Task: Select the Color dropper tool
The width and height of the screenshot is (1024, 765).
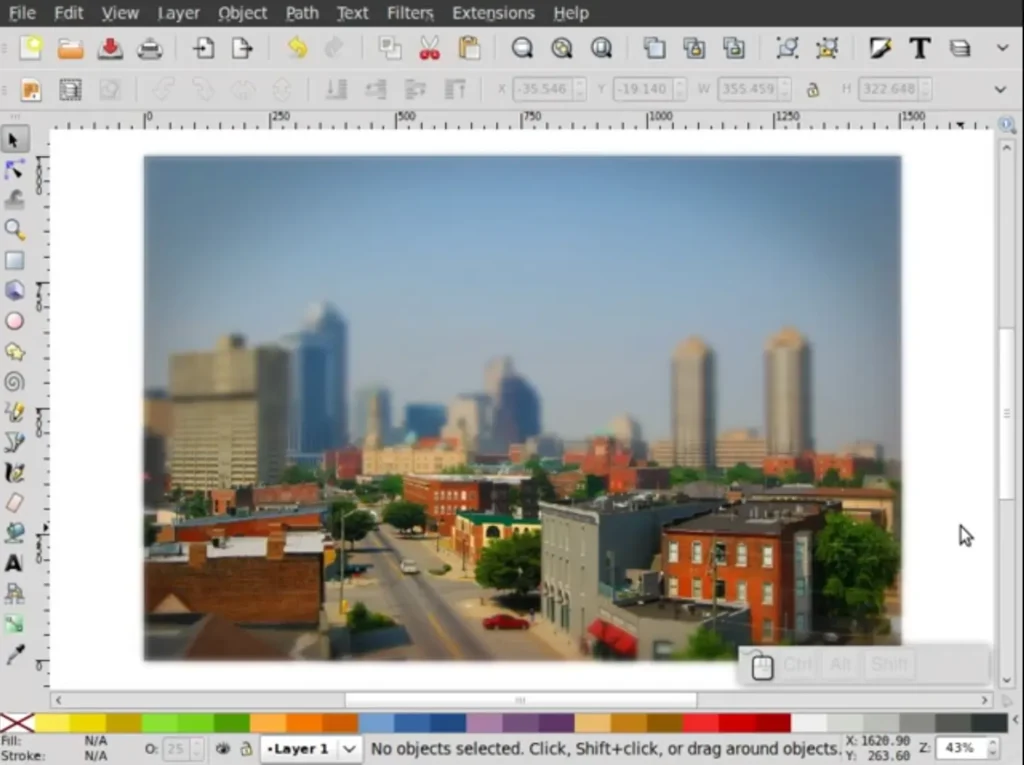Action: [14, 655]
